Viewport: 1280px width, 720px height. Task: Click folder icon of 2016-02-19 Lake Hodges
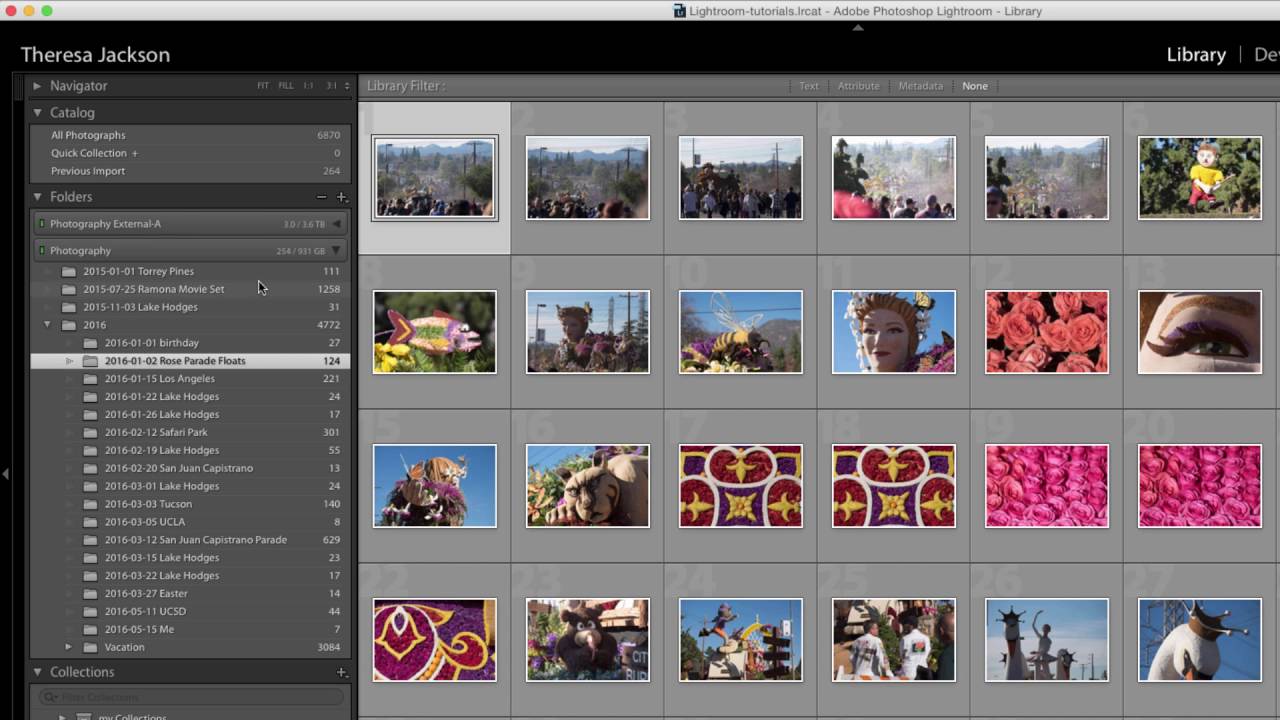[90, 450]
